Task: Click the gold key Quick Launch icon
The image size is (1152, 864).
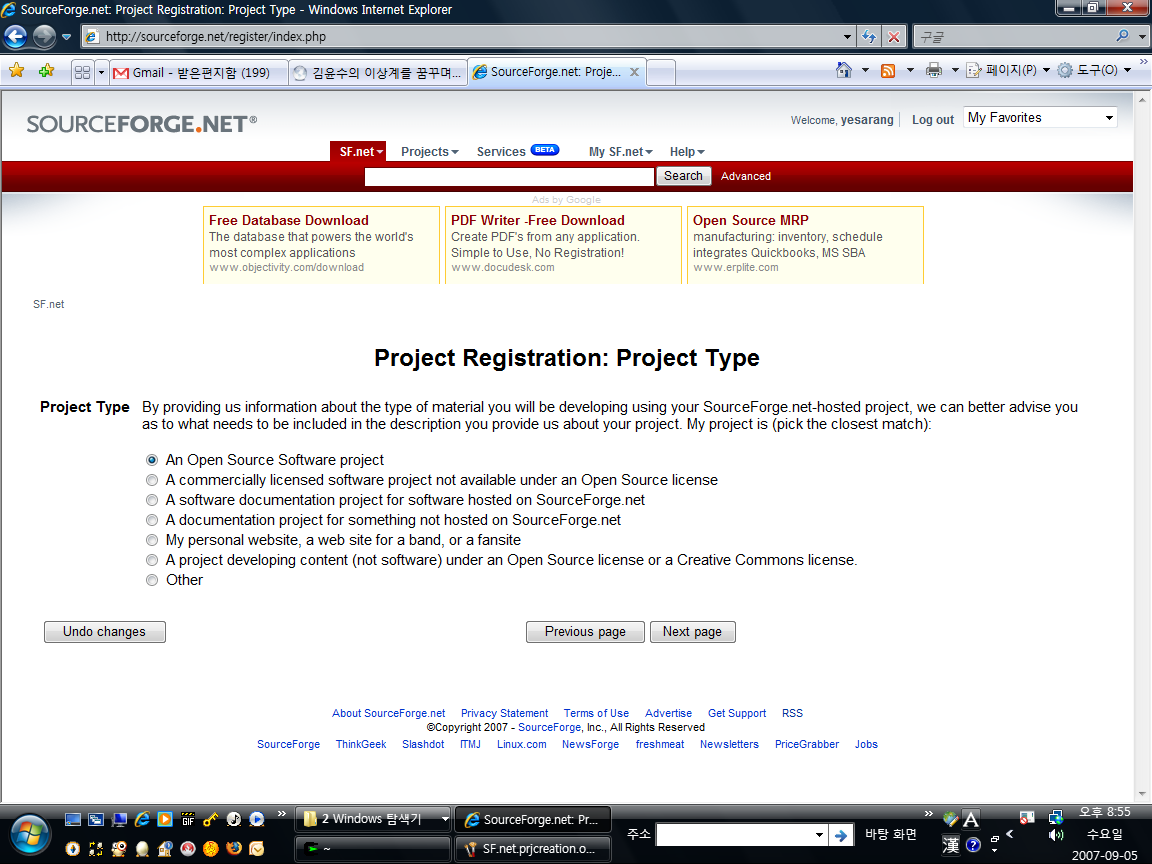Action: pyautogui.click(x=211, y=819)
